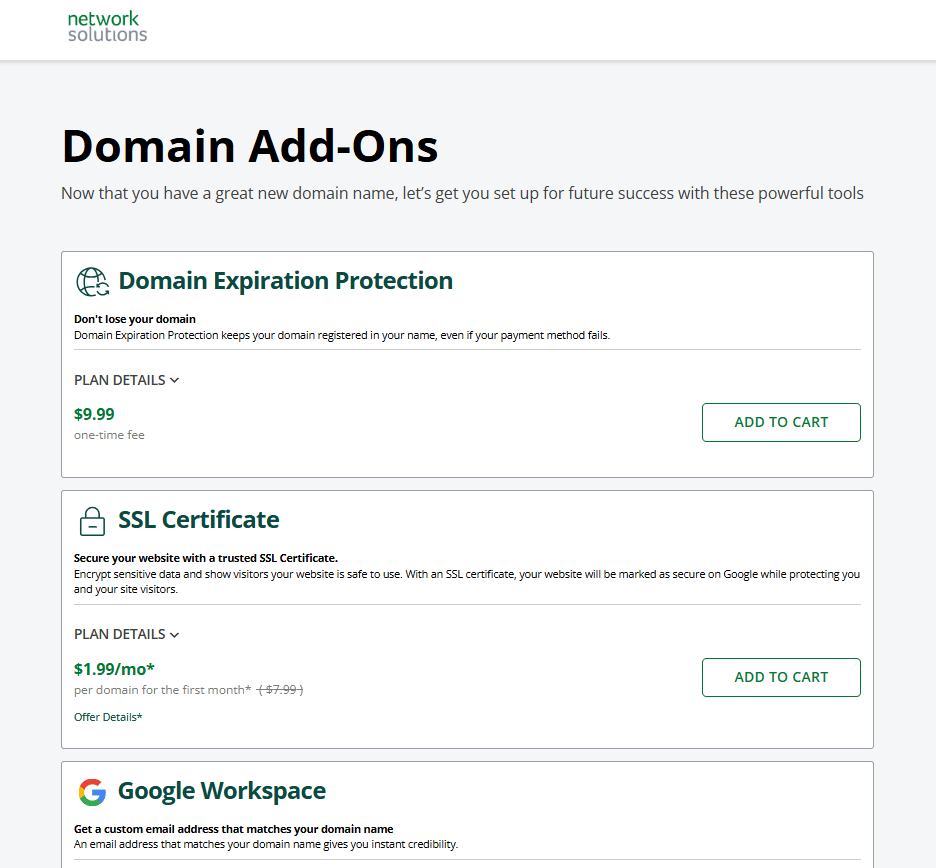Expand Plan Details for Domain Expiration Protection
936x868 pixels.
click(x=127, y=380)
